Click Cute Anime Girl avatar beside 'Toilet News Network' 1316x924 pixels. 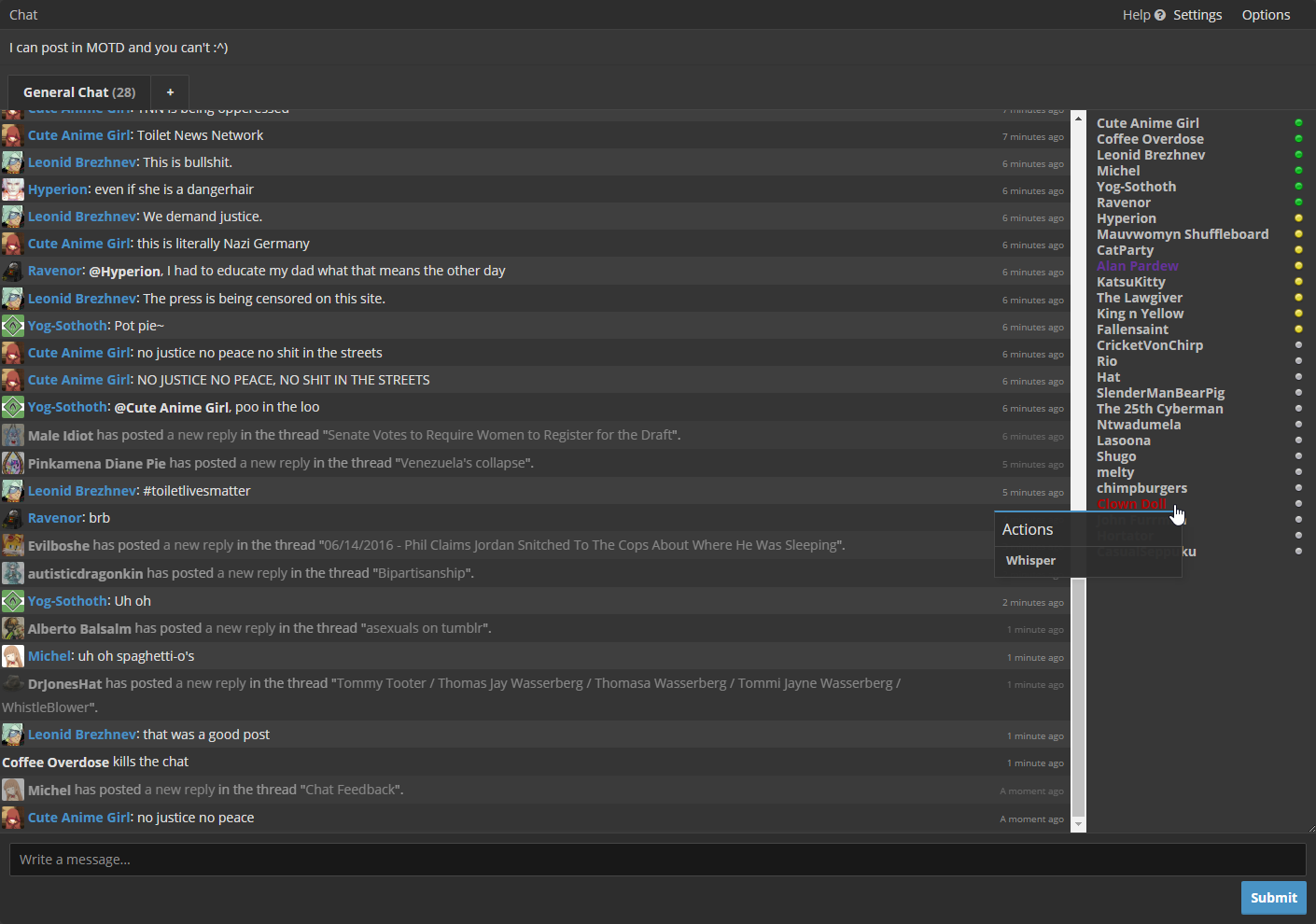12,135
